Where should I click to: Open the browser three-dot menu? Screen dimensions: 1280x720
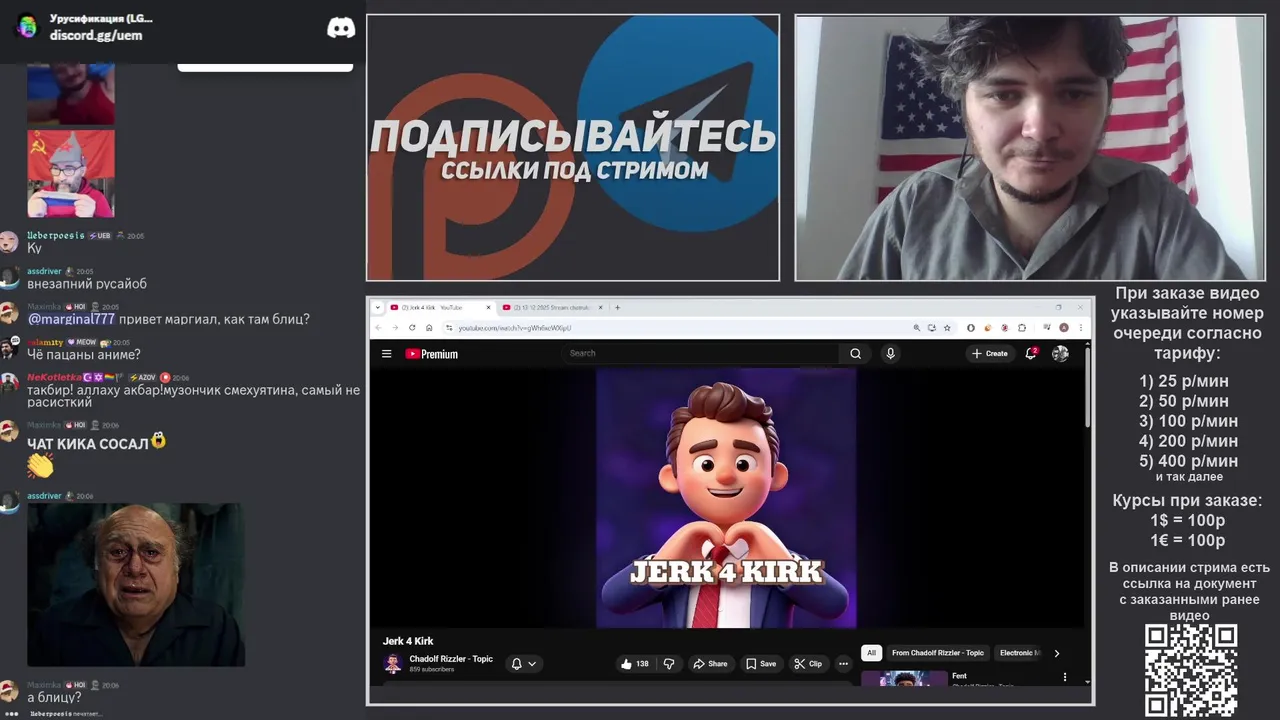pyautogui.click(x=1081, y=327)
